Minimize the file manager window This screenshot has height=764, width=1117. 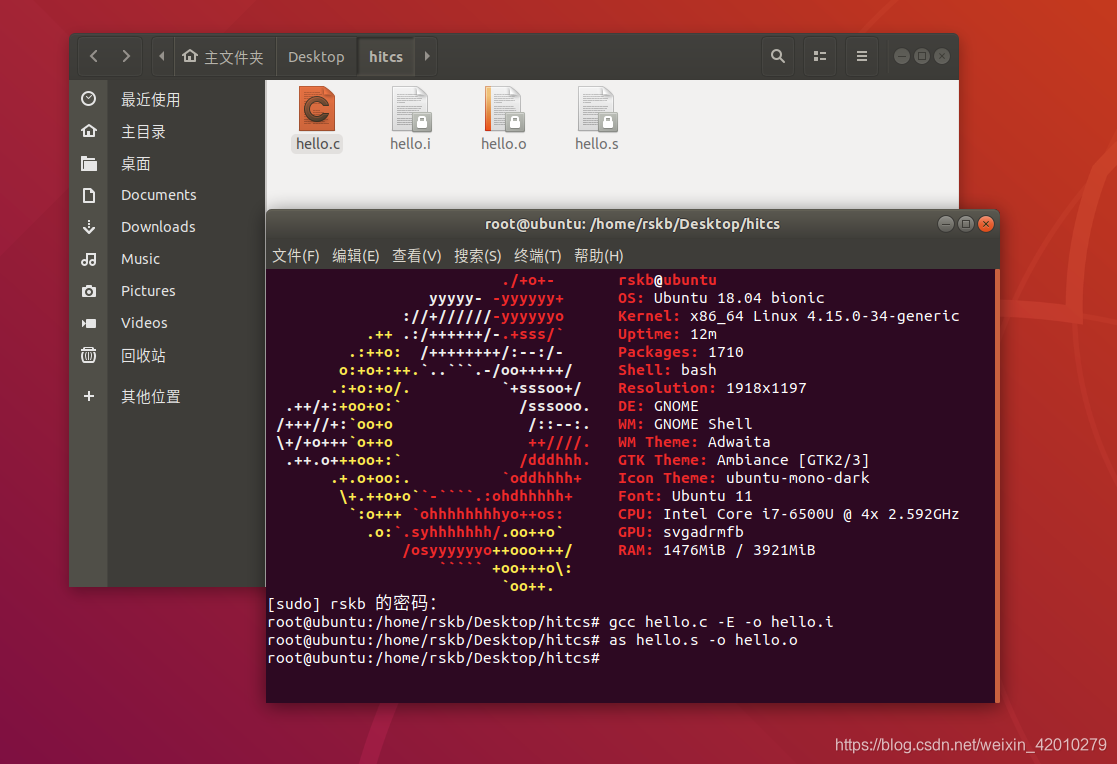coord(902,56)
